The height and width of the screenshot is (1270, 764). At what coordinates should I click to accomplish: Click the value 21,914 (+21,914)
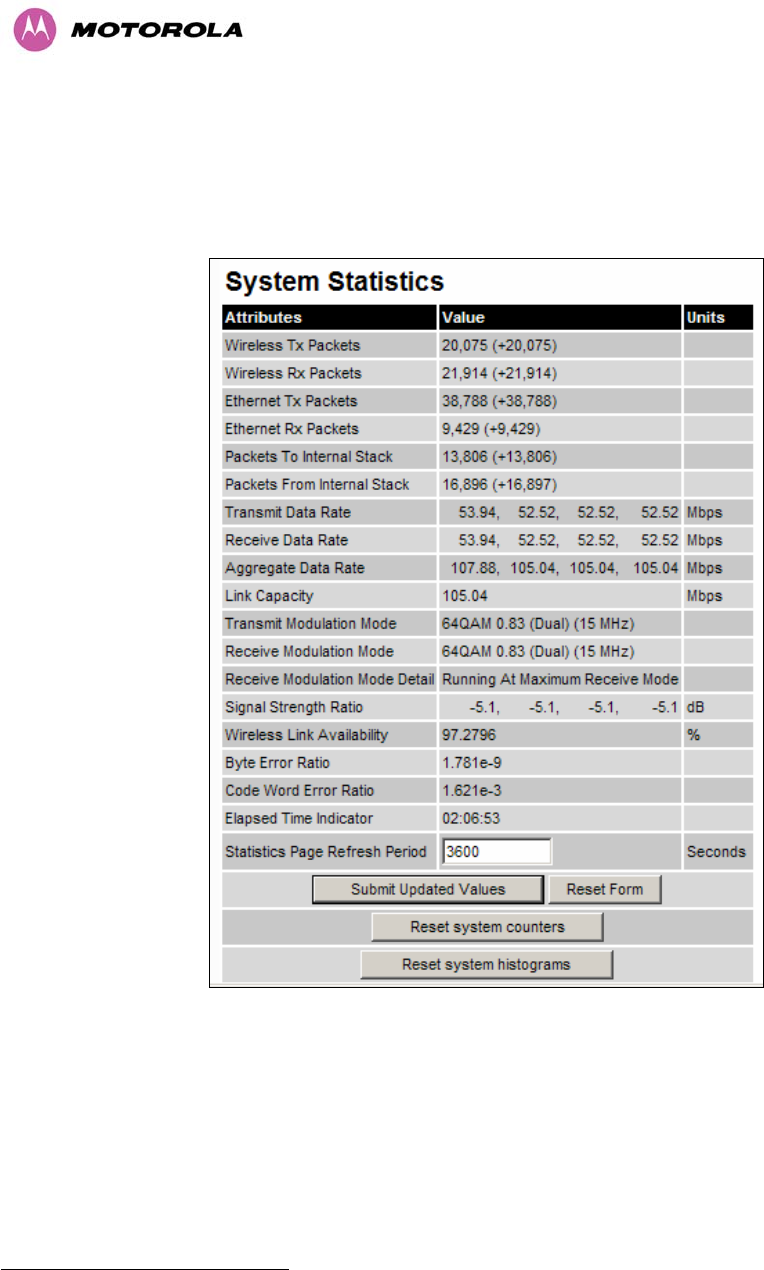[x=499, y=373]
